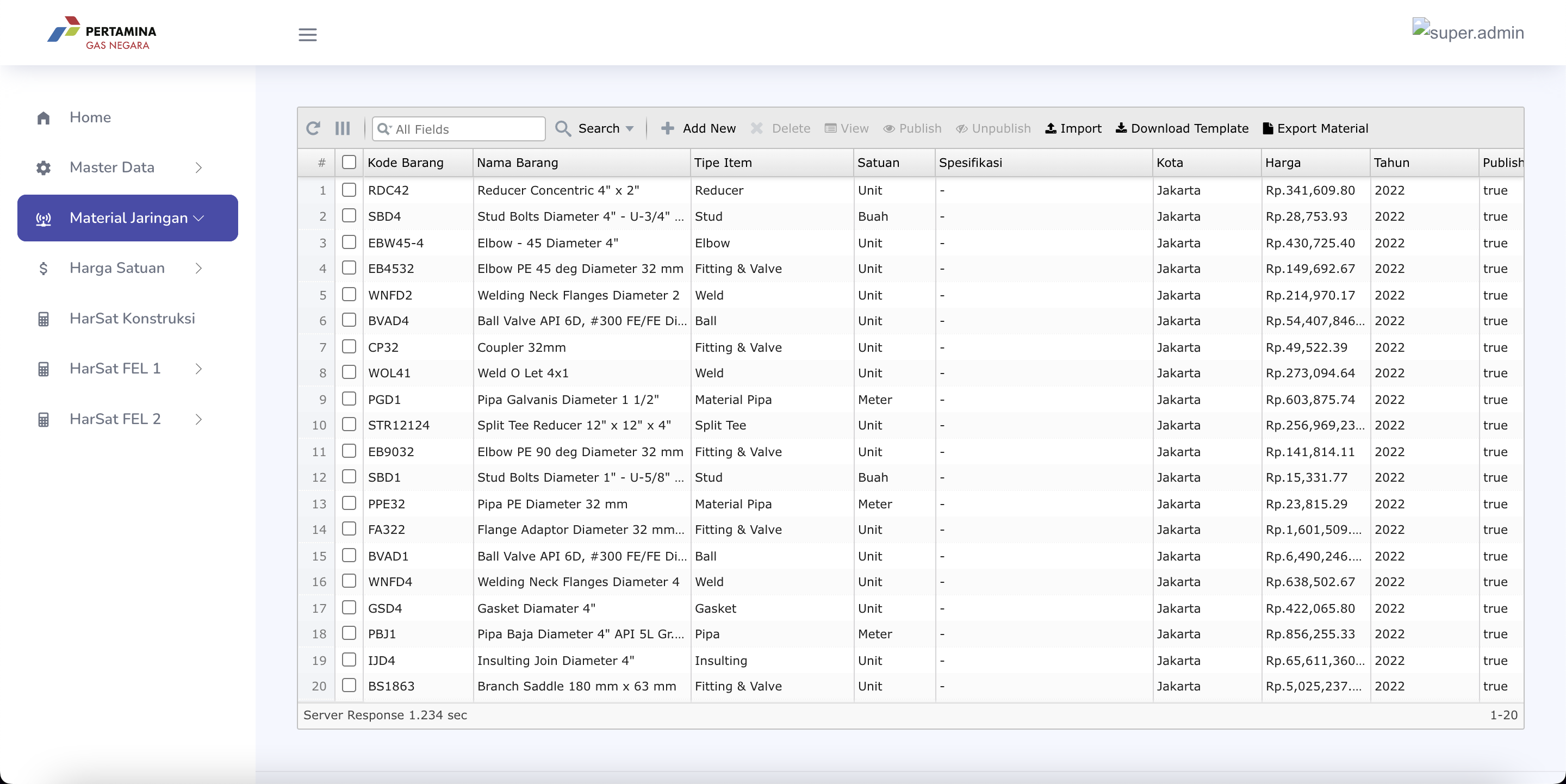Click the View toolbar button
The image size is (1566, 784).
pyautogui.click(x=847, y=128)
